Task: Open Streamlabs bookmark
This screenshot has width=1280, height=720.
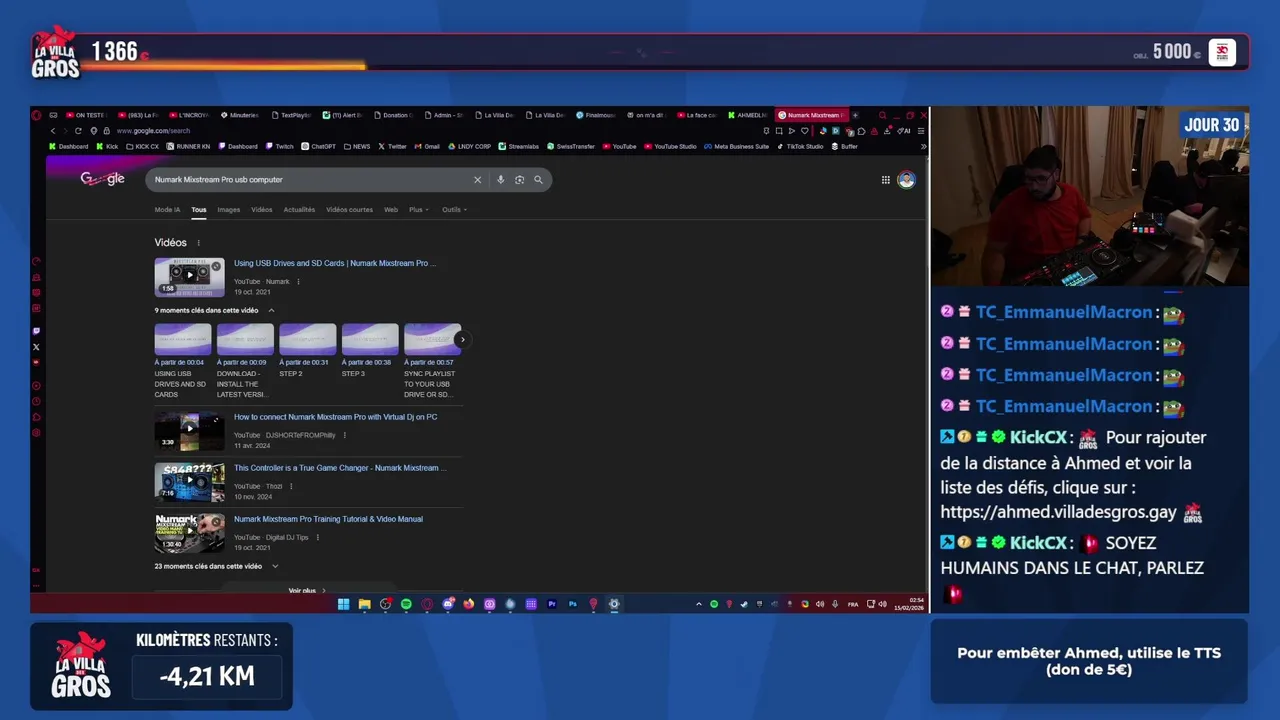Action: click(518, 147)
